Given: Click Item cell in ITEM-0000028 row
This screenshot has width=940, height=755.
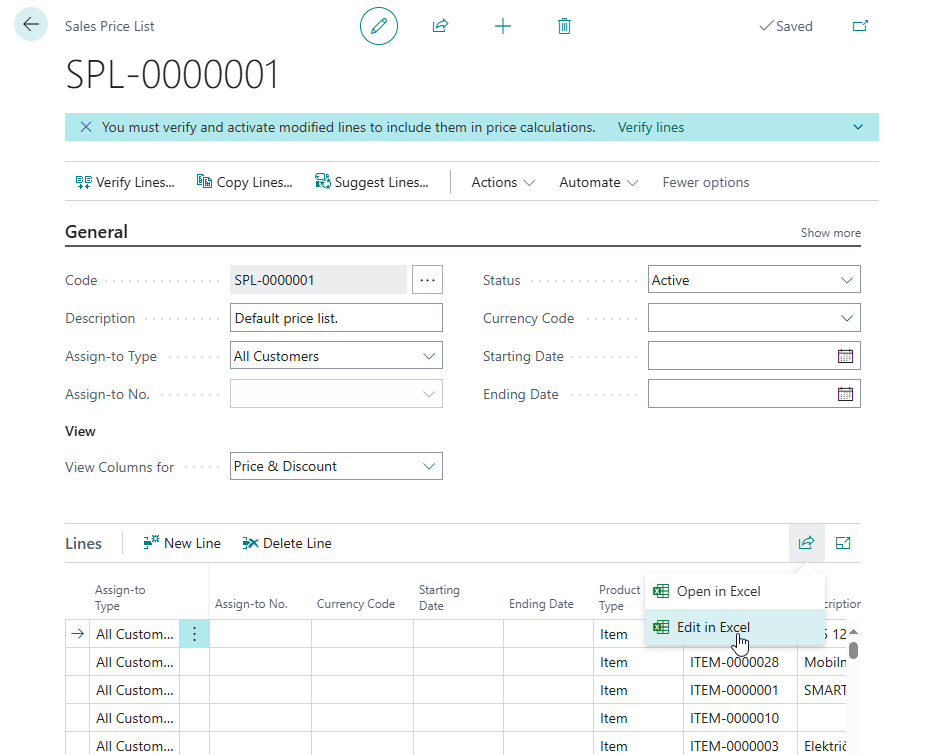Looking at the screenshot, I should [x=638, y=662].
